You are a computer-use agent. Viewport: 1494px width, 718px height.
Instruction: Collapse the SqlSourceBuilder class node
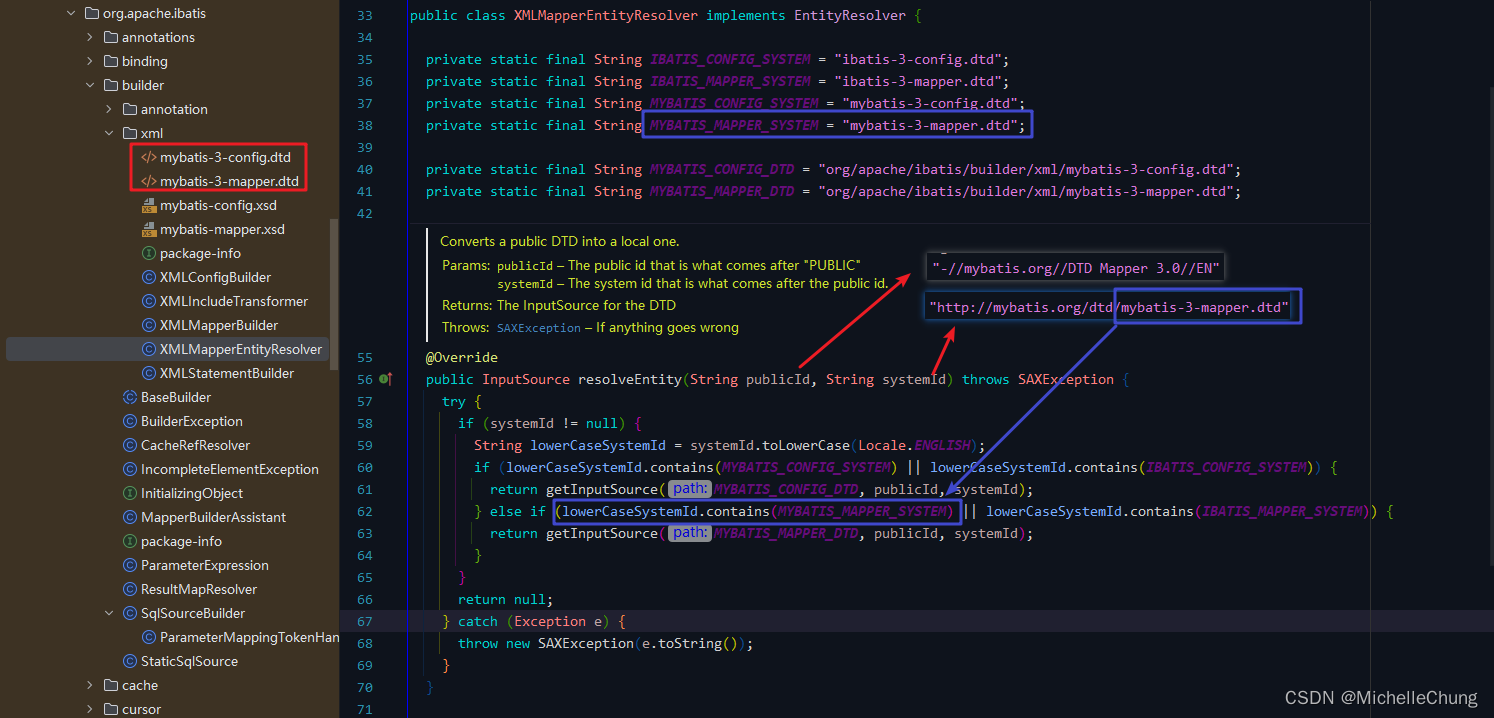[x=109, y=613]
